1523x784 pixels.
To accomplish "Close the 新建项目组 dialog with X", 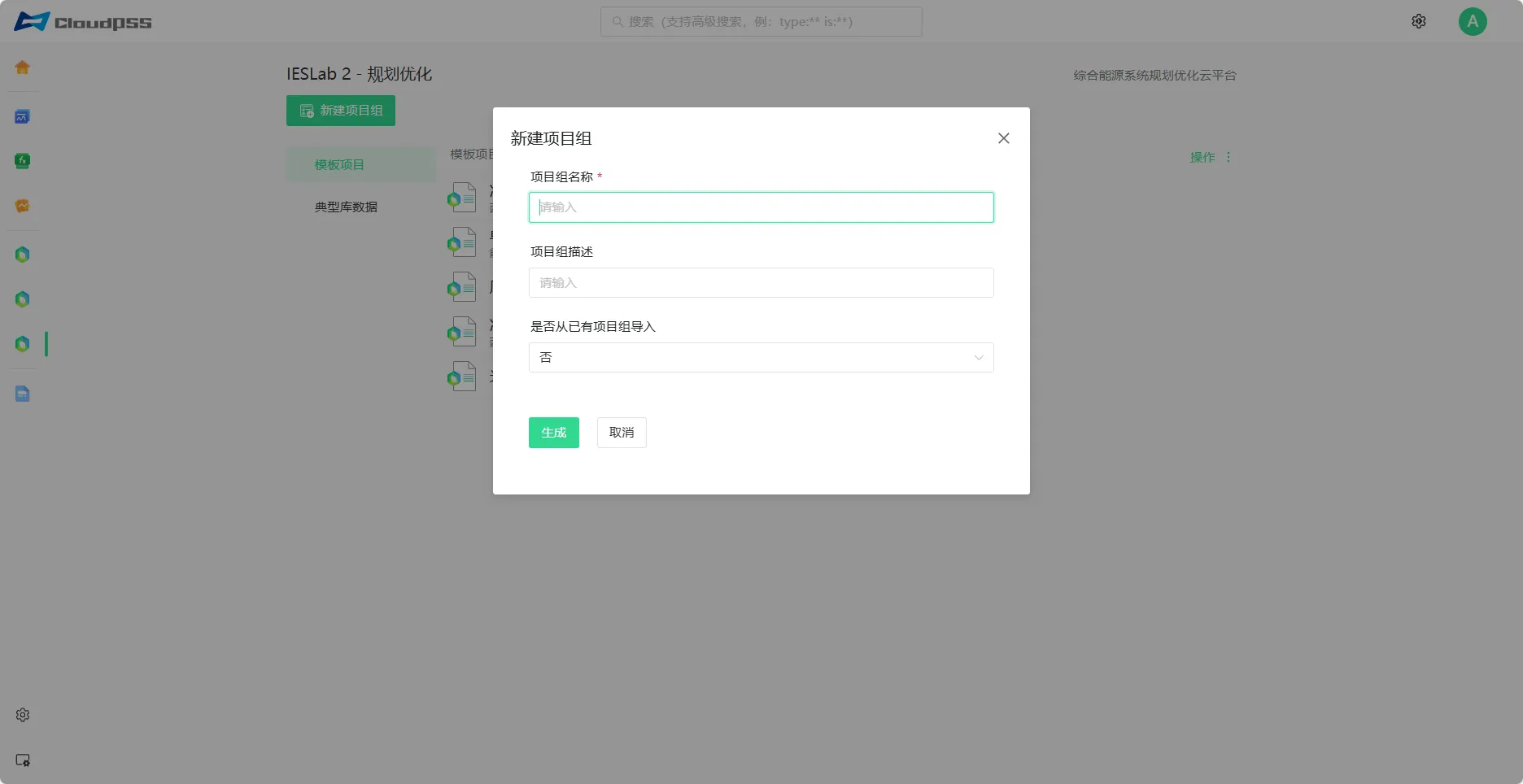I will pyautogui.click(x=1004, y=138).
